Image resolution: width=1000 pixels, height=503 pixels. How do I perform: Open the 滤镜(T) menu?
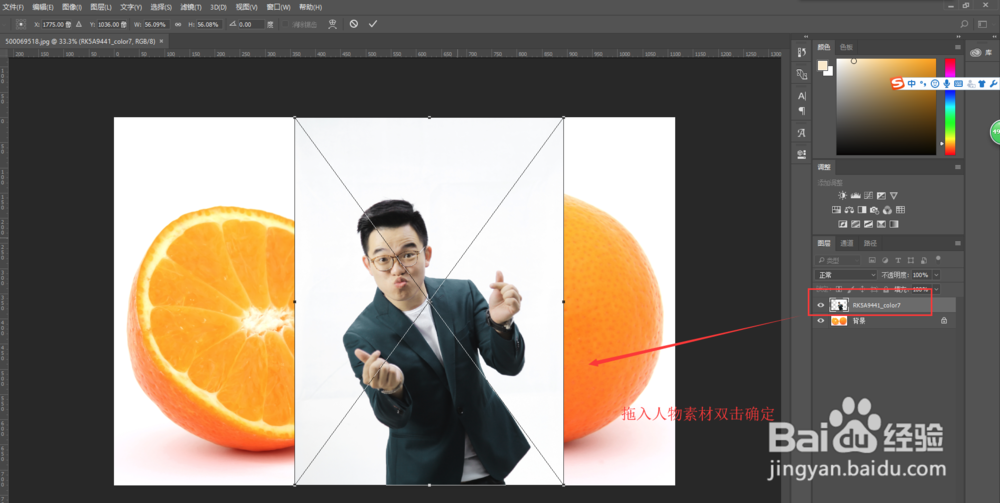click(191, 7)
